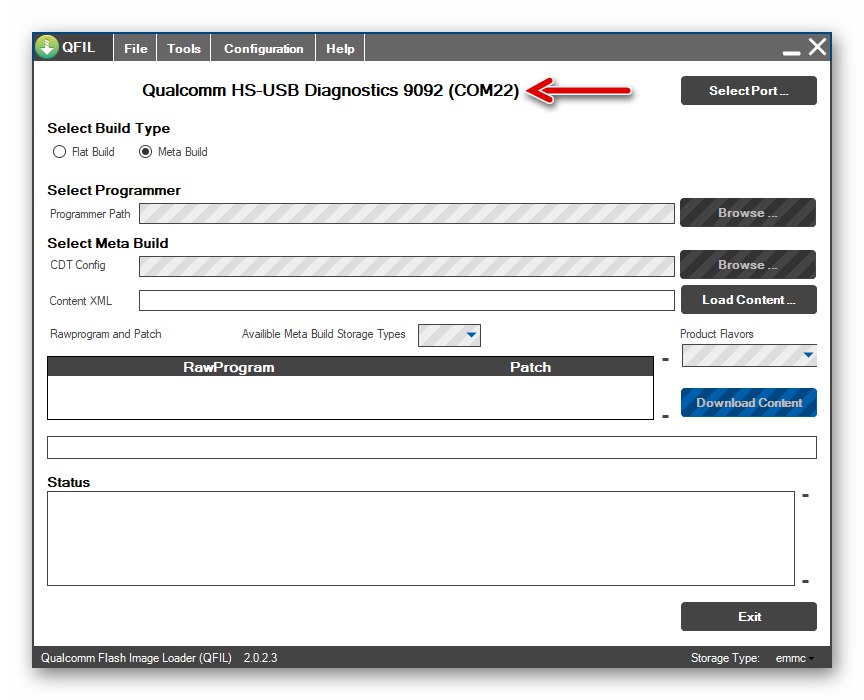Click the Exit button

[x=748, y=616]
